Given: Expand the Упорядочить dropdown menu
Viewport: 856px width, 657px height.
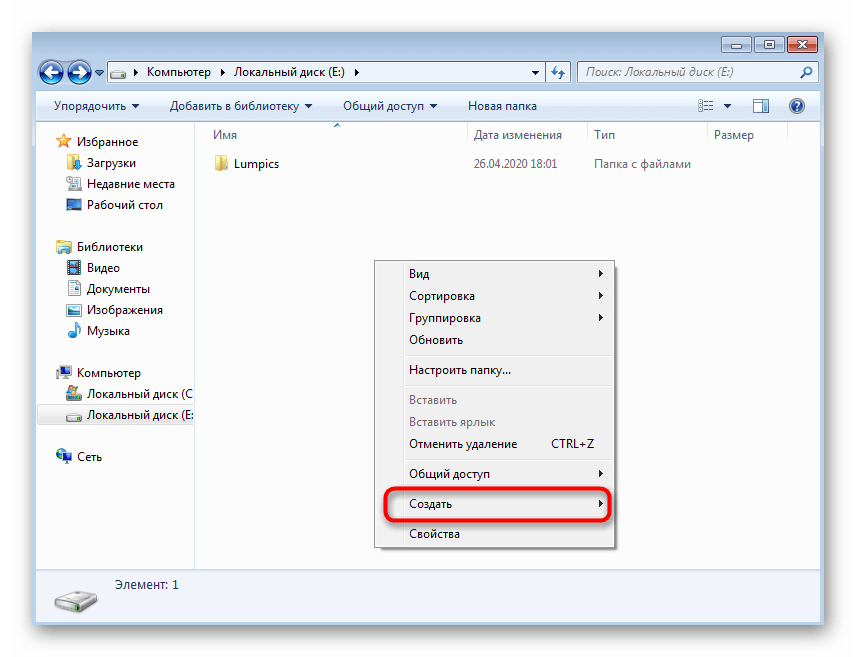Looking at the screenshot, I should point(96,106).
